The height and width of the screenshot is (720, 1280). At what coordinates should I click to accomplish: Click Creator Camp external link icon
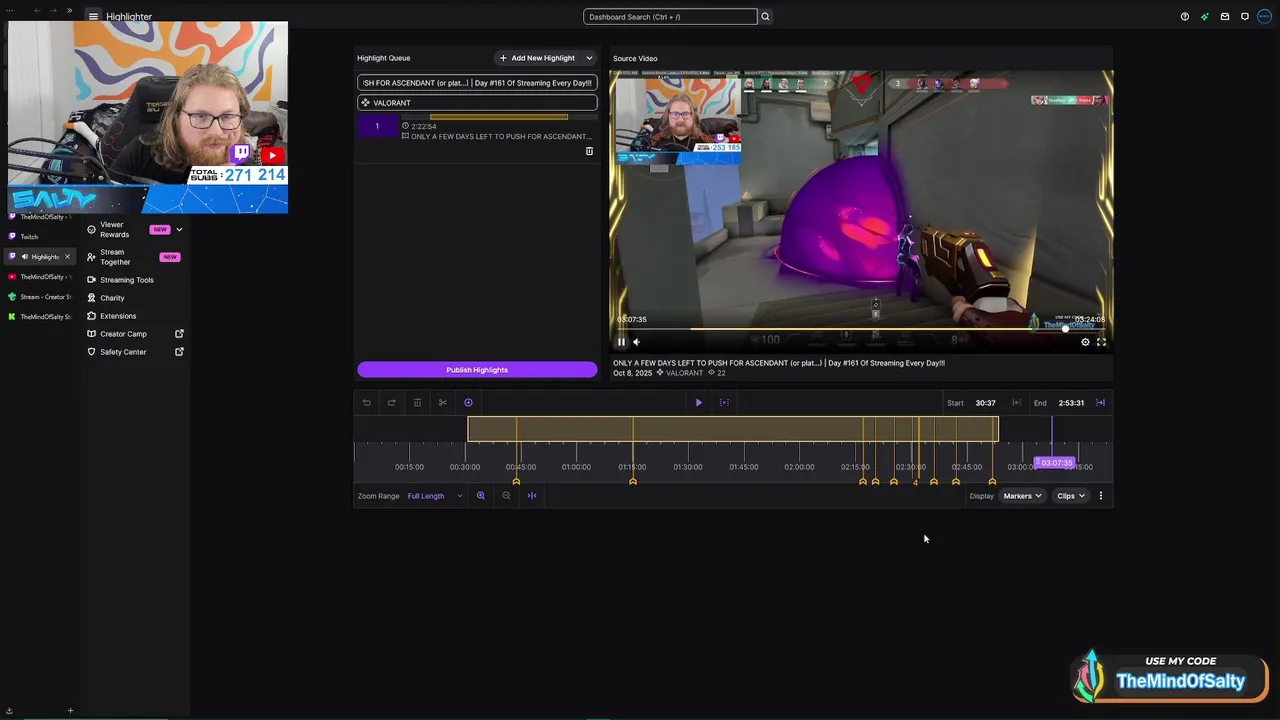click(x=180, y=334)
